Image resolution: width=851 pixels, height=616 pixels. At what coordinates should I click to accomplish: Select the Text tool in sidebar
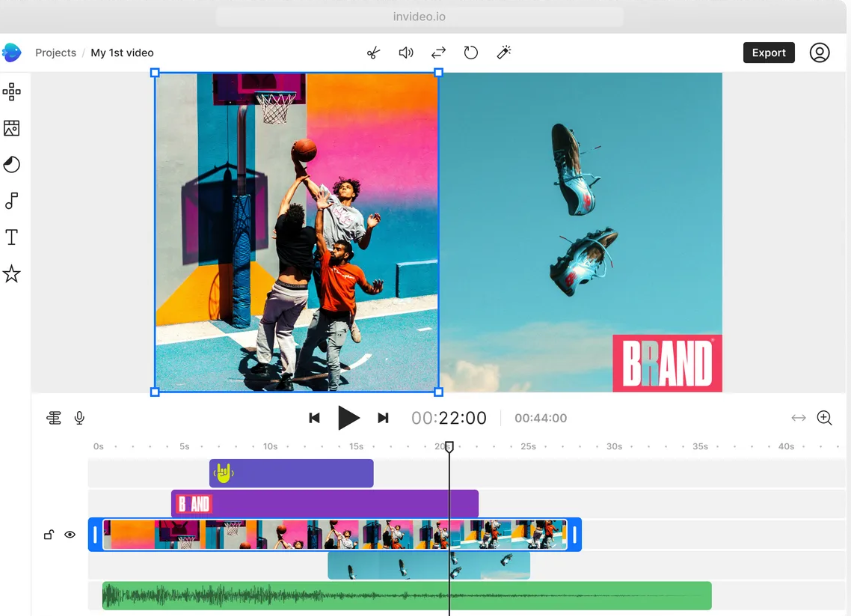[x=11, y=237]
